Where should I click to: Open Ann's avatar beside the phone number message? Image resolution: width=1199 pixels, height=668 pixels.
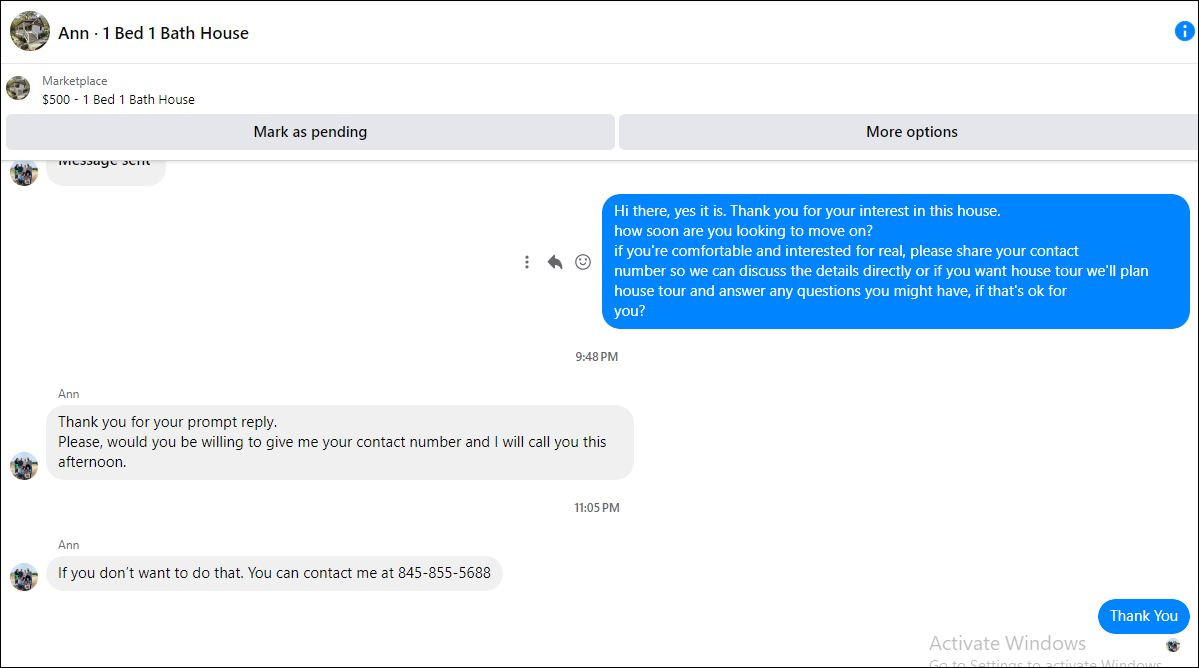[x=24, y=577]
